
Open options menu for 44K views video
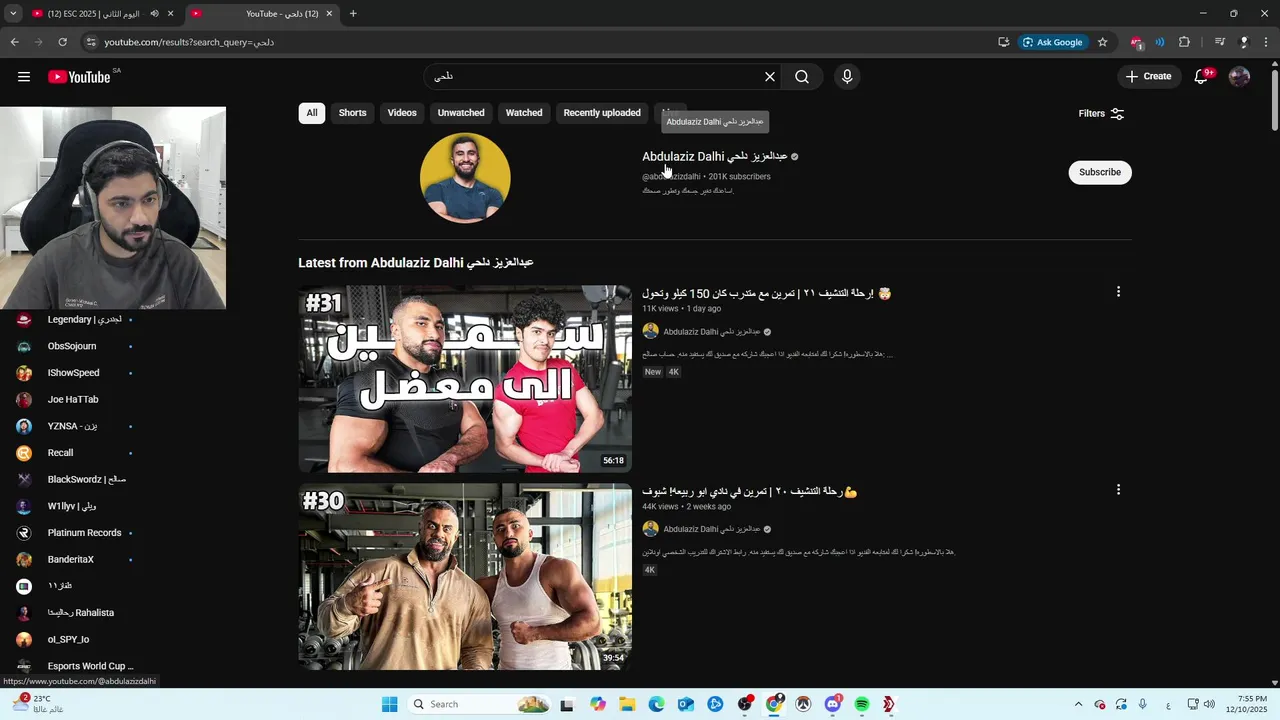[1118, 490]
